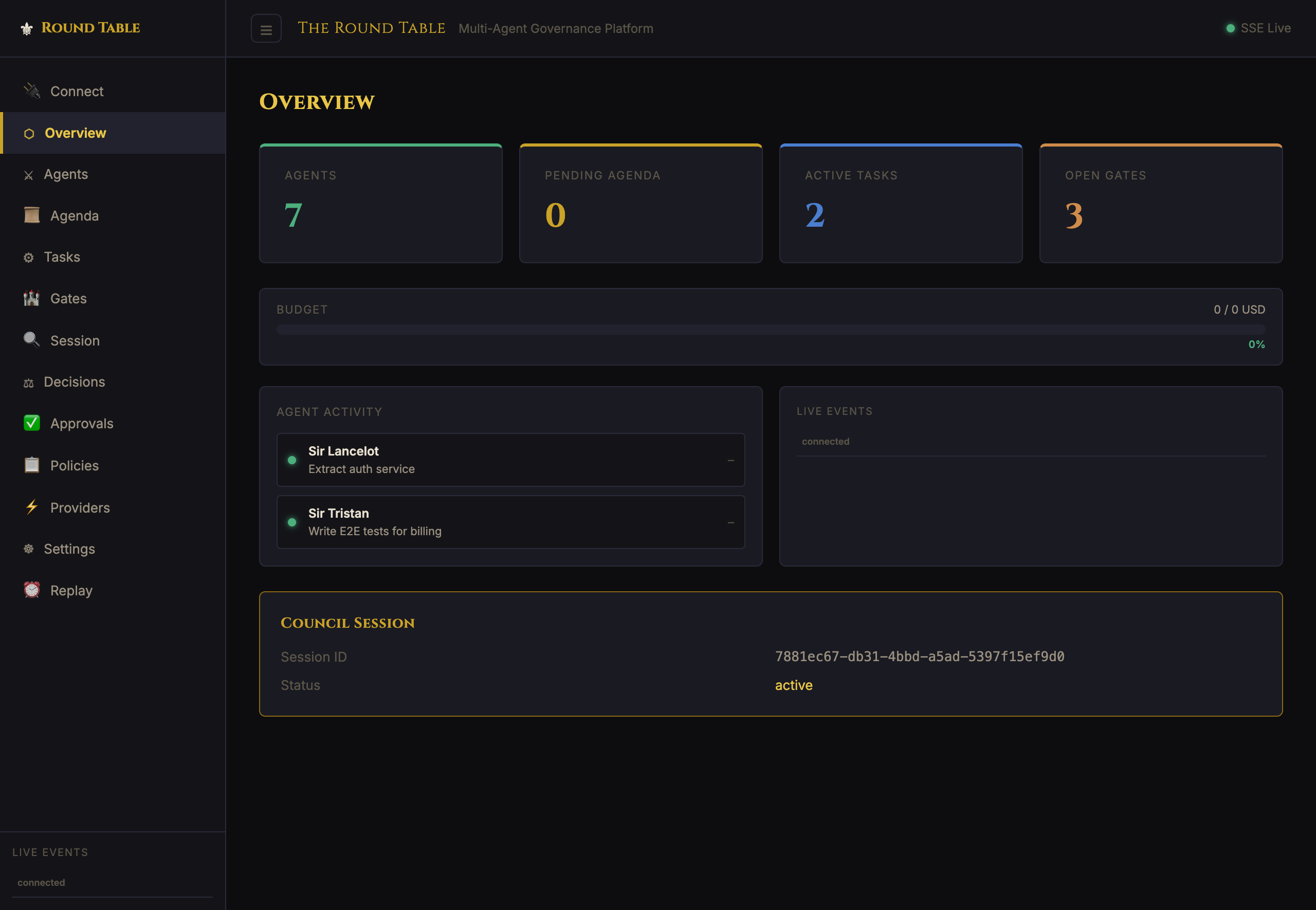Click the dash at Sir Lancelot row's end

click(x=730, y=460)
